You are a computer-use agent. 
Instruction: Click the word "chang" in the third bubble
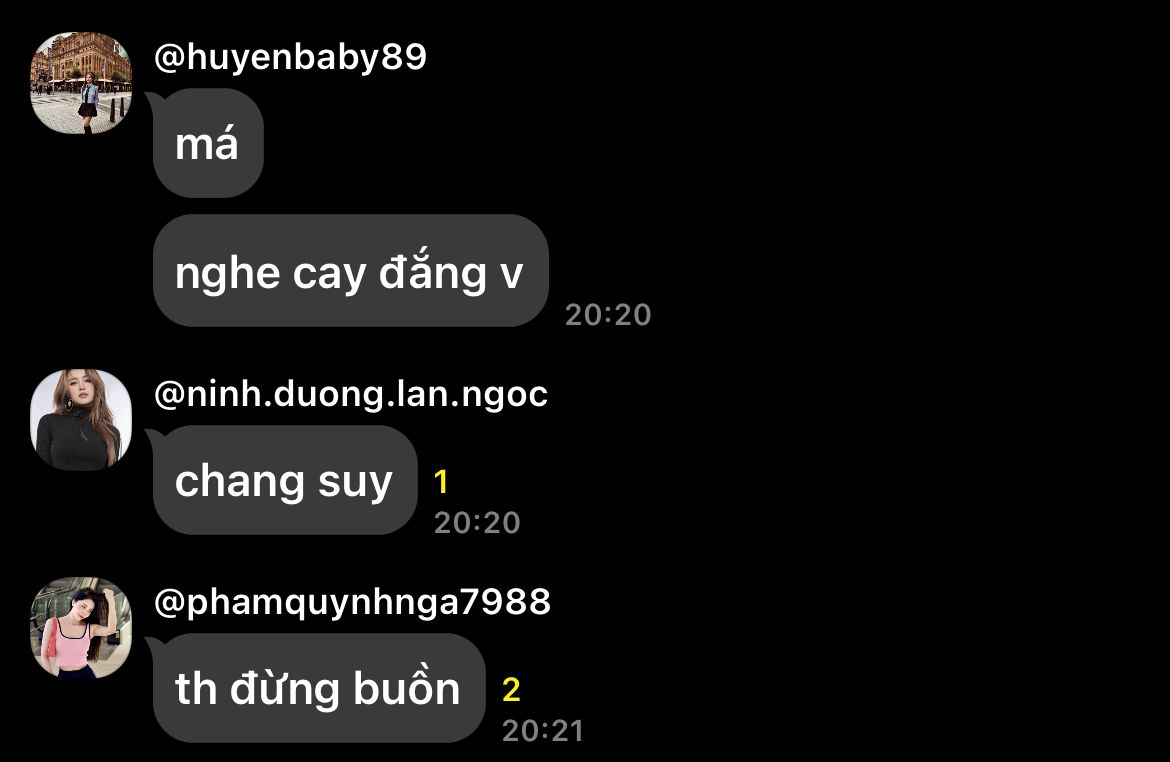tap(240, 481)
